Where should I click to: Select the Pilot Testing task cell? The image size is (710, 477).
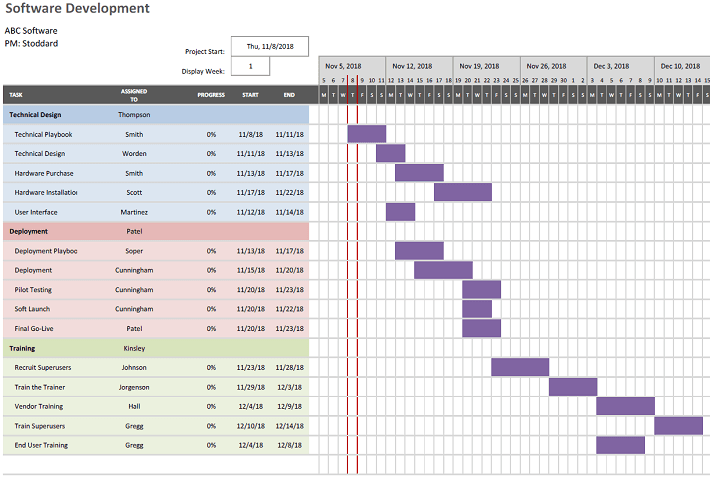click(x=33, y=289)
